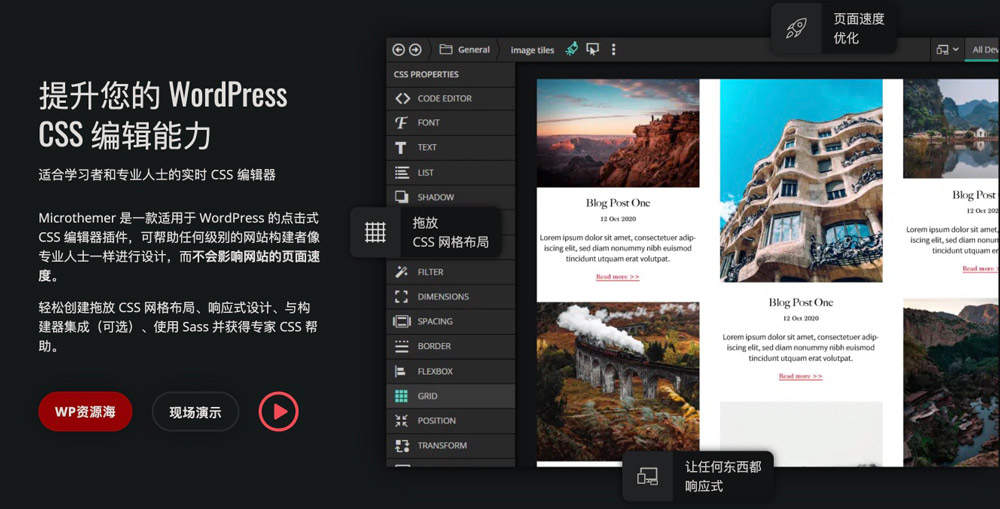Open the DIMENSIONS menu entry
Viewport: 1000px width, 509px height.
pos(451,297)
